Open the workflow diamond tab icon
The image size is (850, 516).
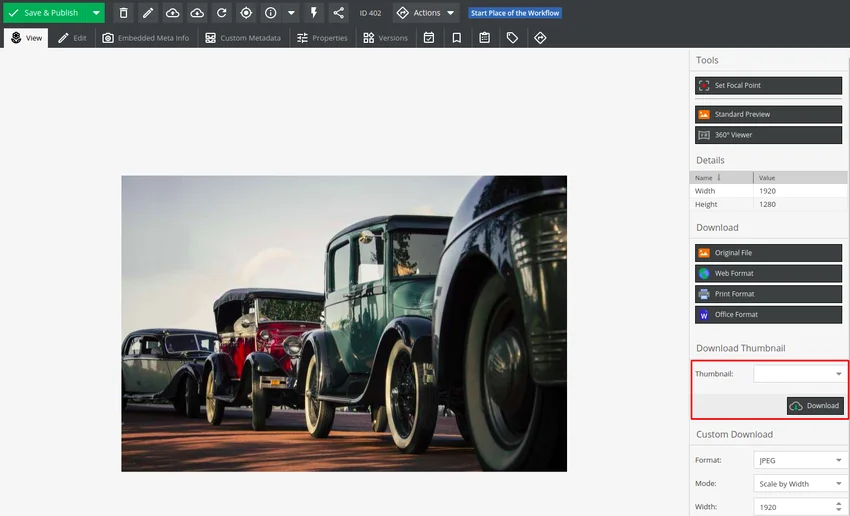(540, 38)
